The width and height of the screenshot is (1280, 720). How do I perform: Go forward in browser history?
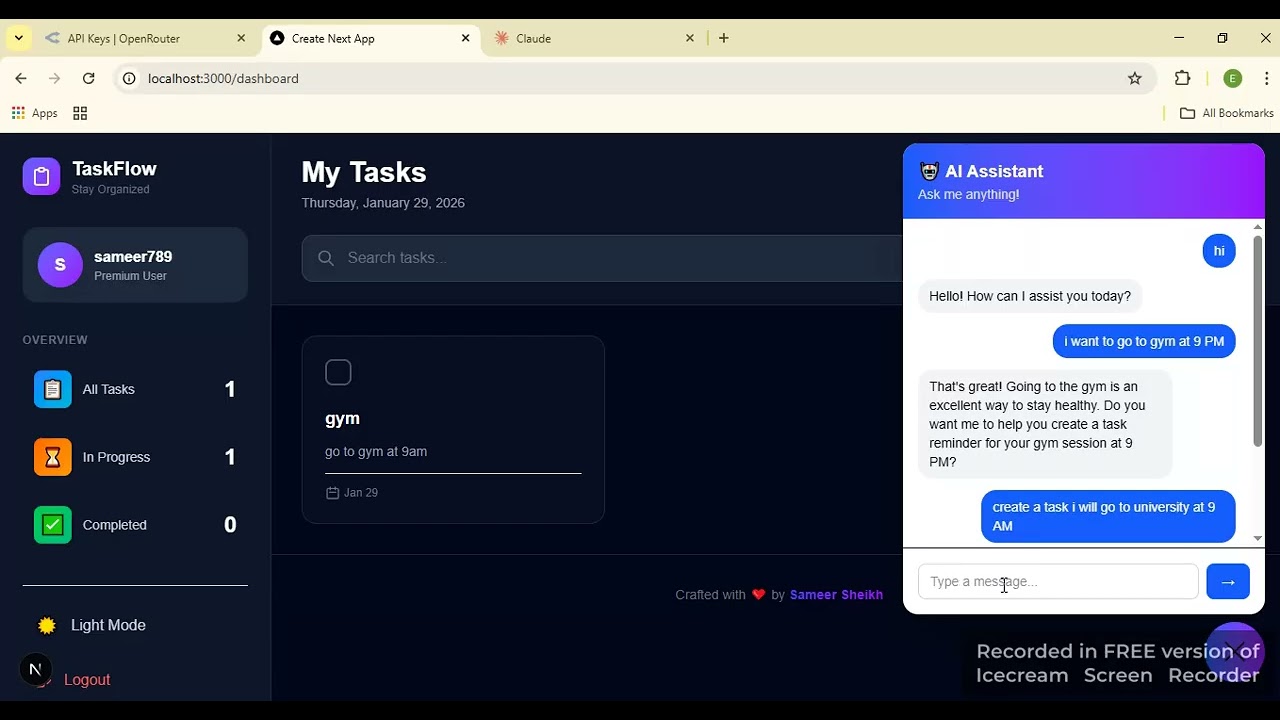pyautogui.click(x=55, y=78)
